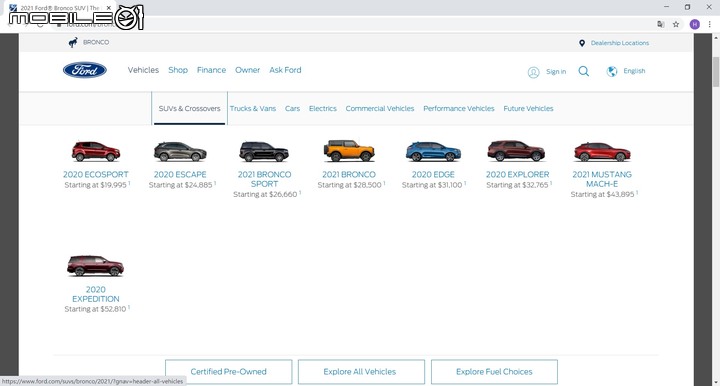Click the globe language icon
This screenshot has width=720, height=386.
(x=612, y=71)
